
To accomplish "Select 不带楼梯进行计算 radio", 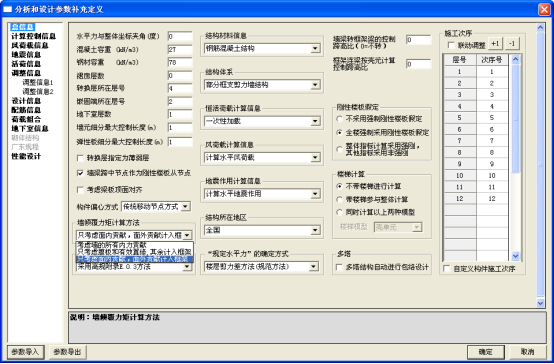I will pyautogui.click(x=339, y=186).
